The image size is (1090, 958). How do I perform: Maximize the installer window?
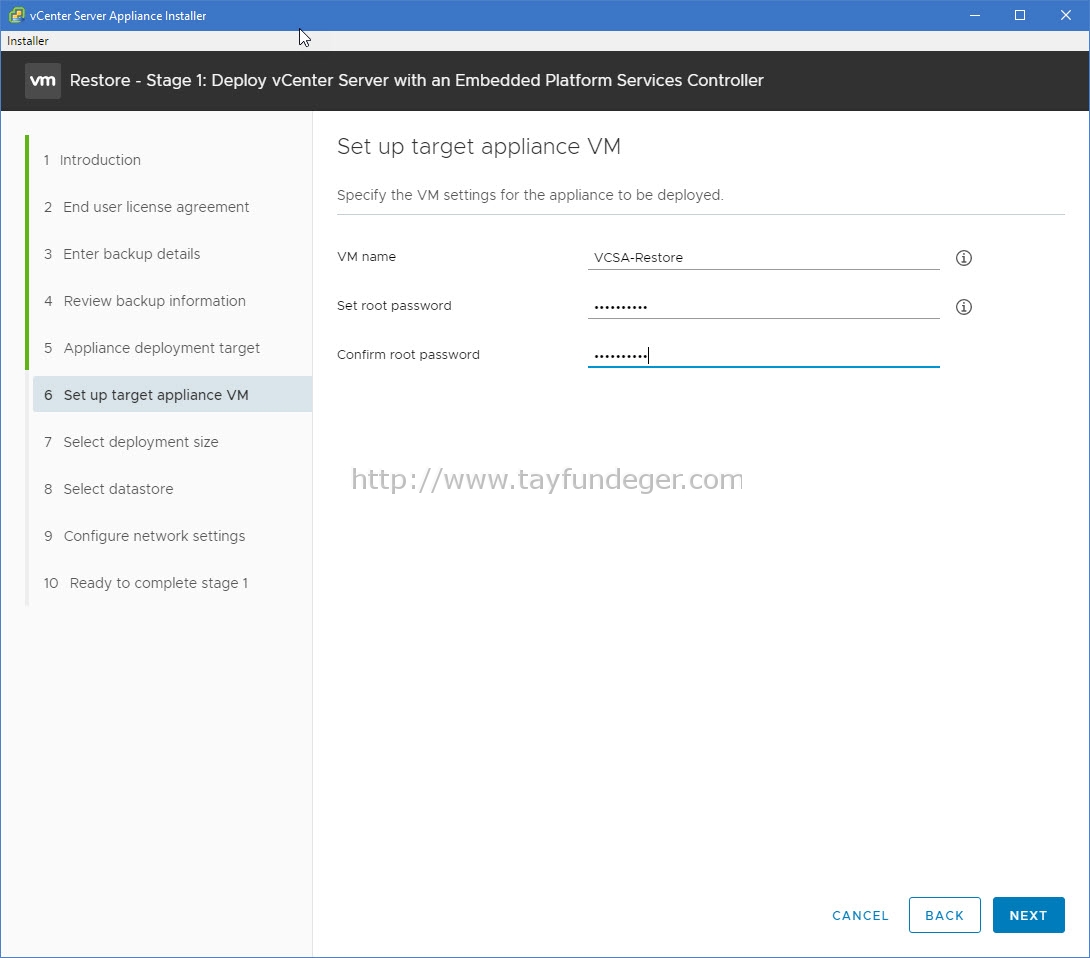point(1020,15)
